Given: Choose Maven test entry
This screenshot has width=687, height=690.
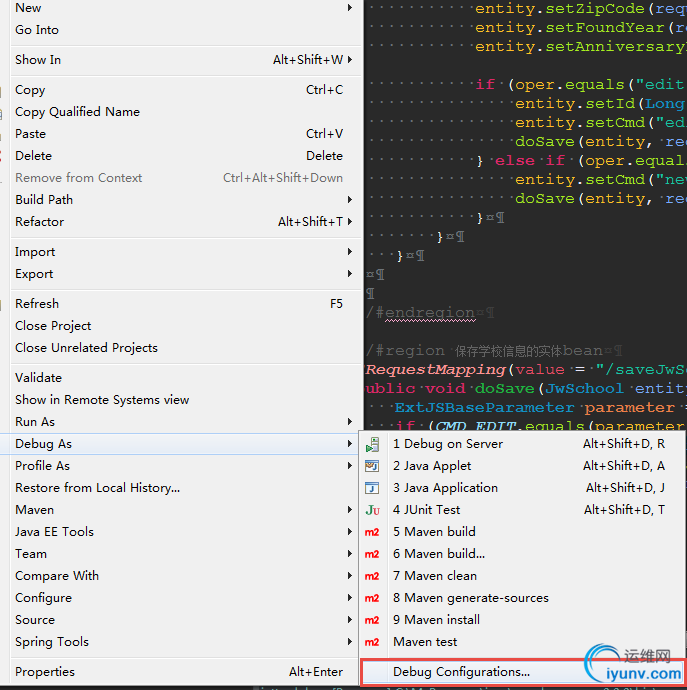Looking at the screenshot, I should [x=522, y=642].
